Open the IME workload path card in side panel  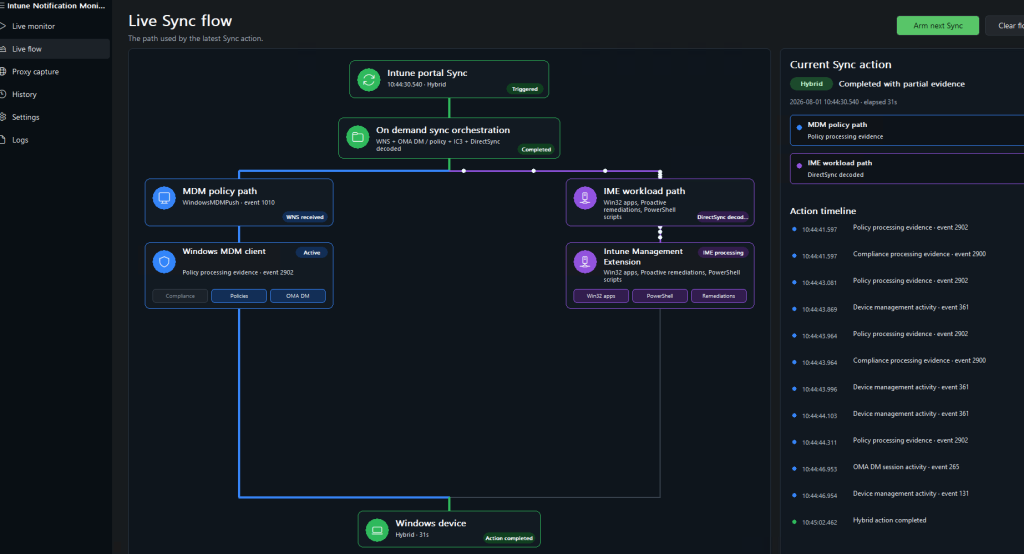tap(907, 169)
